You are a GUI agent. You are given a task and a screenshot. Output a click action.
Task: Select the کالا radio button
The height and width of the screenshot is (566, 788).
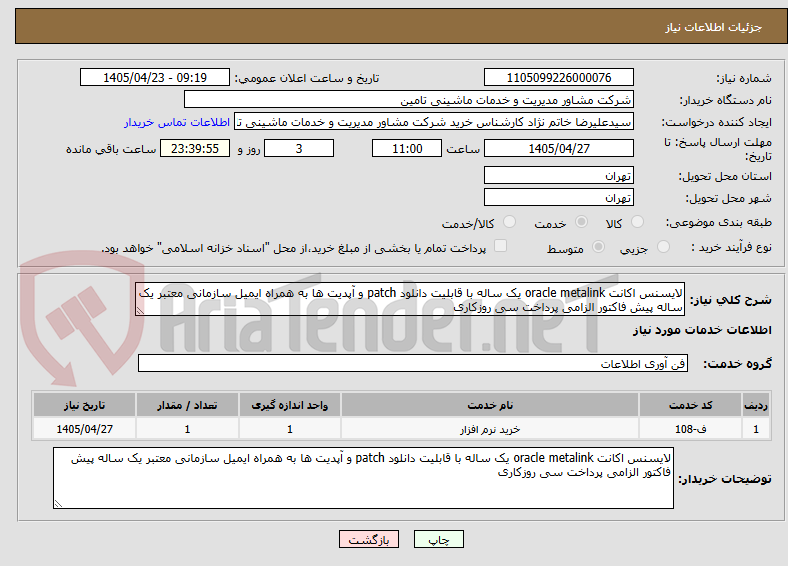(x=637, y=222)
